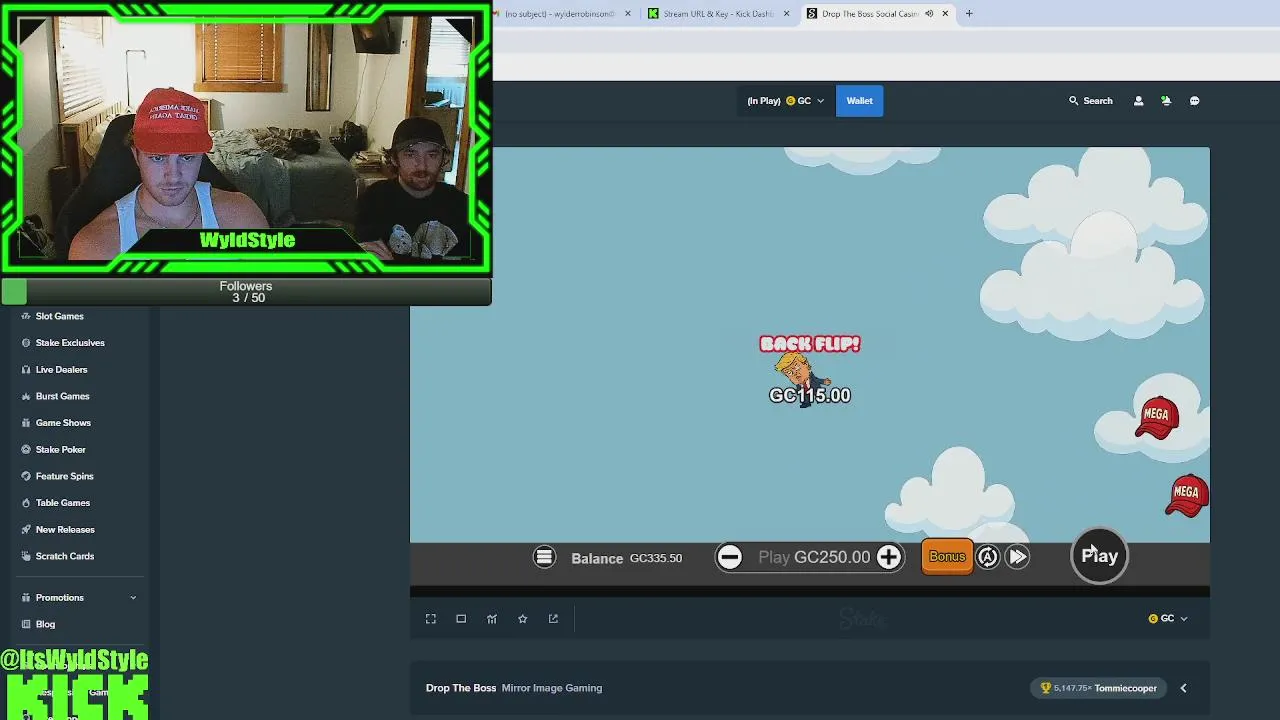
Task: Close the Stream URL & Key tab
Action: 786,14
